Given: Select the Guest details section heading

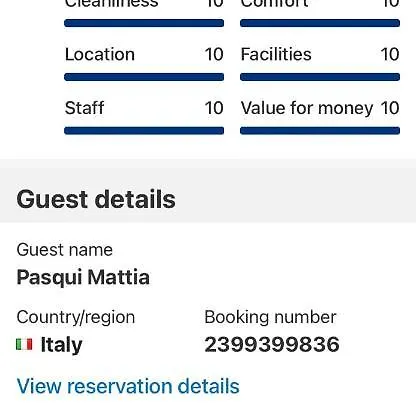Looking at the screenshot, I should coord(96,199).
